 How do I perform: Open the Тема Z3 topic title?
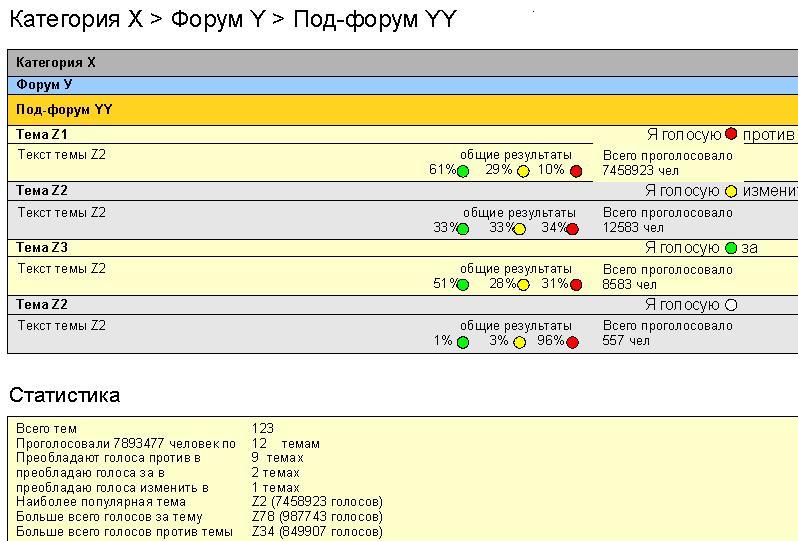(42, 248)
